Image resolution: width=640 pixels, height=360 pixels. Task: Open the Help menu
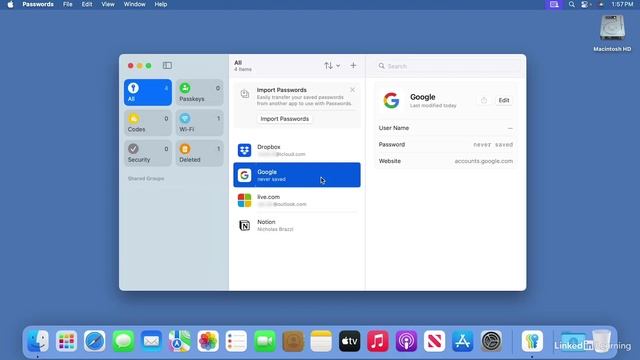160,4
